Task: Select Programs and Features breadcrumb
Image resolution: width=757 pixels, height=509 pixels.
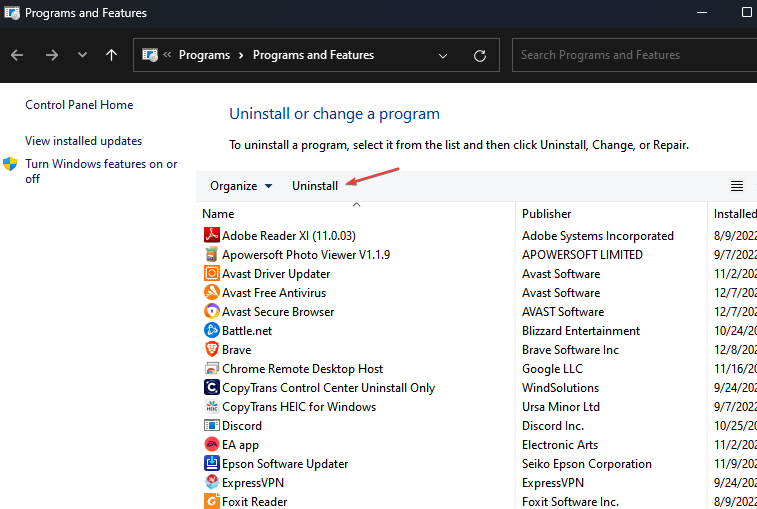Action: [x=313, y=55]
